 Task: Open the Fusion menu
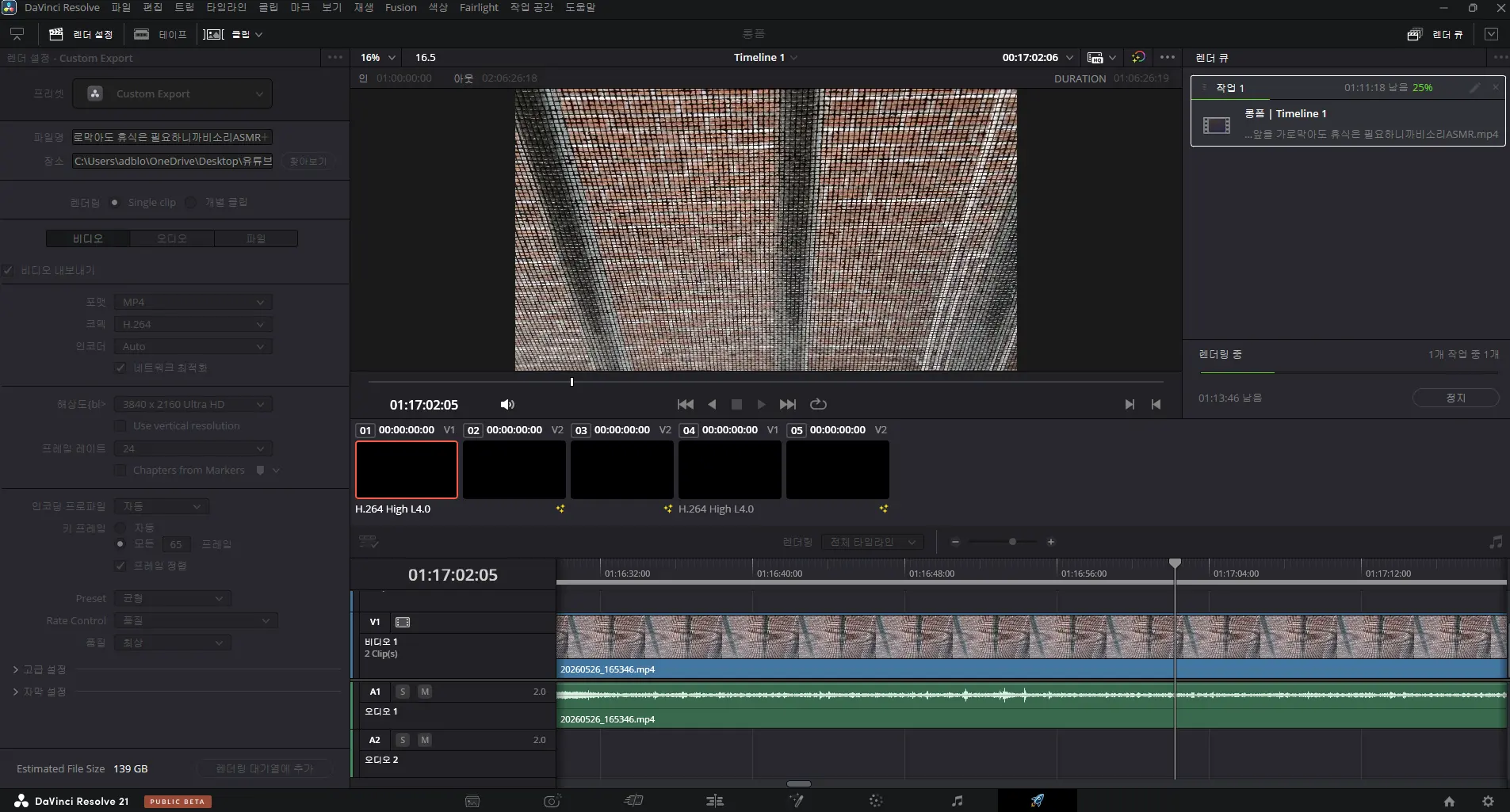click(x=400, y=8)
